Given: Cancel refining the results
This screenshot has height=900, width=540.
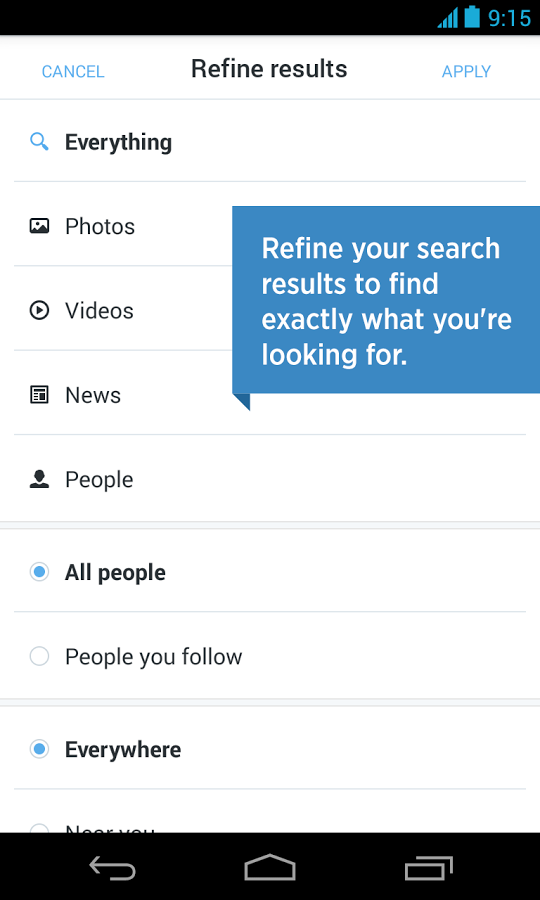Looking at the screenshot, I should 73,71.
